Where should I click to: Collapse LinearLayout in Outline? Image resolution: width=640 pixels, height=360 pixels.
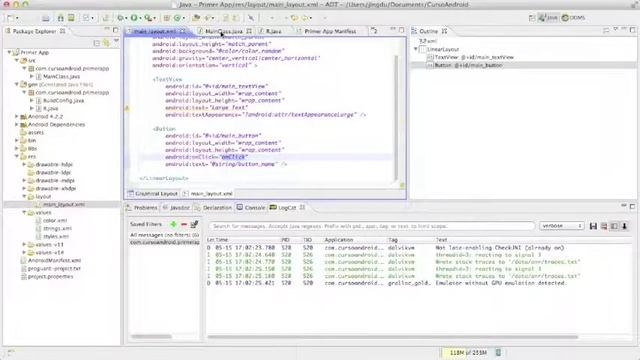[416, 49]
